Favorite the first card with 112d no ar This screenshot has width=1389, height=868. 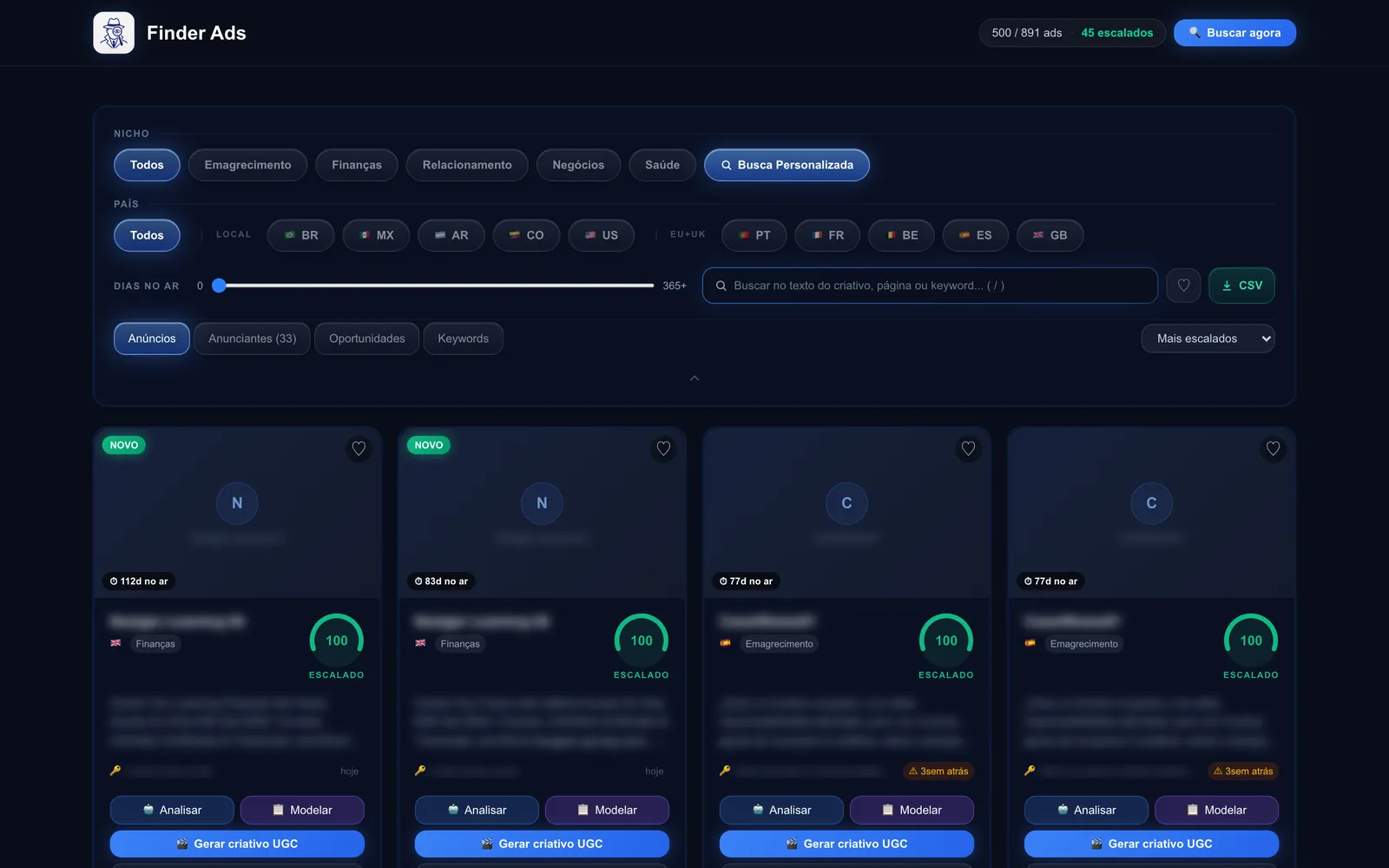(x=359, y=449)
